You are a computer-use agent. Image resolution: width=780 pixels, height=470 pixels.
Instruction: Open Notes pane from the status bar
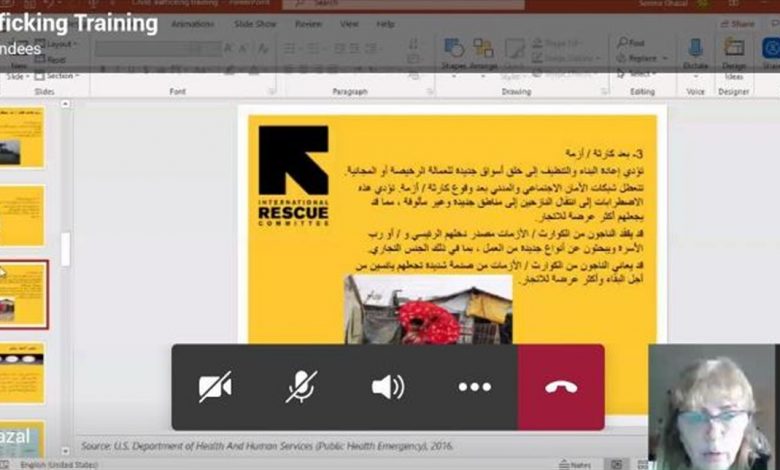click(575, 465)
